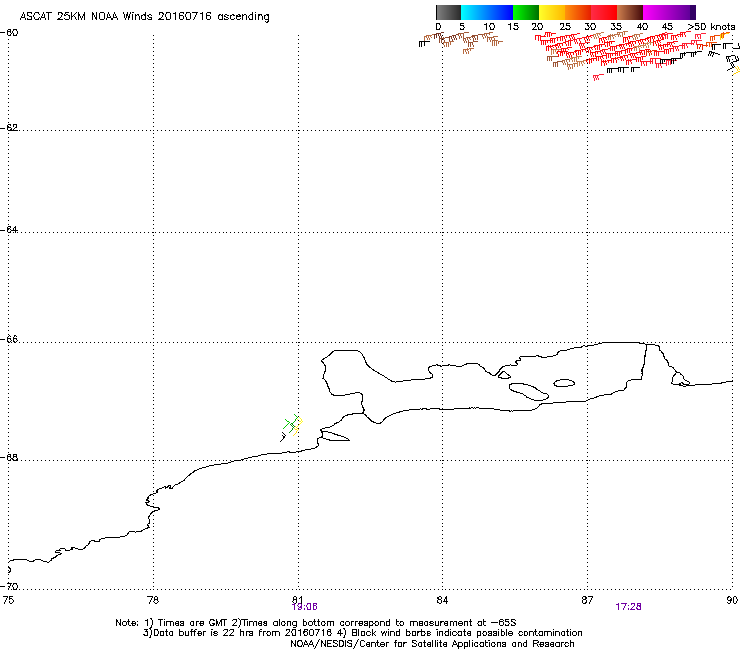The image size is (740, 650).
Task: Click the '-68' latitude label
Action: [x=9, y=458]
